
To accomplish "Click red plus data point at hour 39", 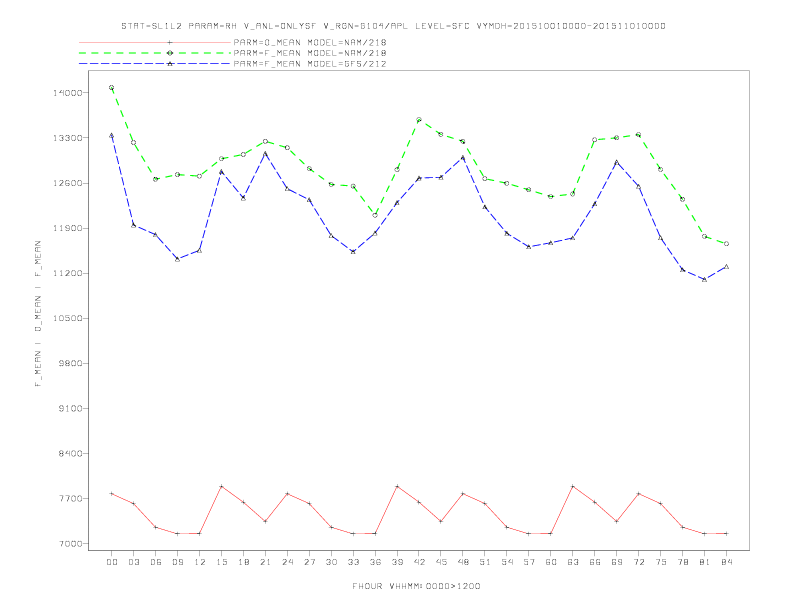I will [398, 486].
